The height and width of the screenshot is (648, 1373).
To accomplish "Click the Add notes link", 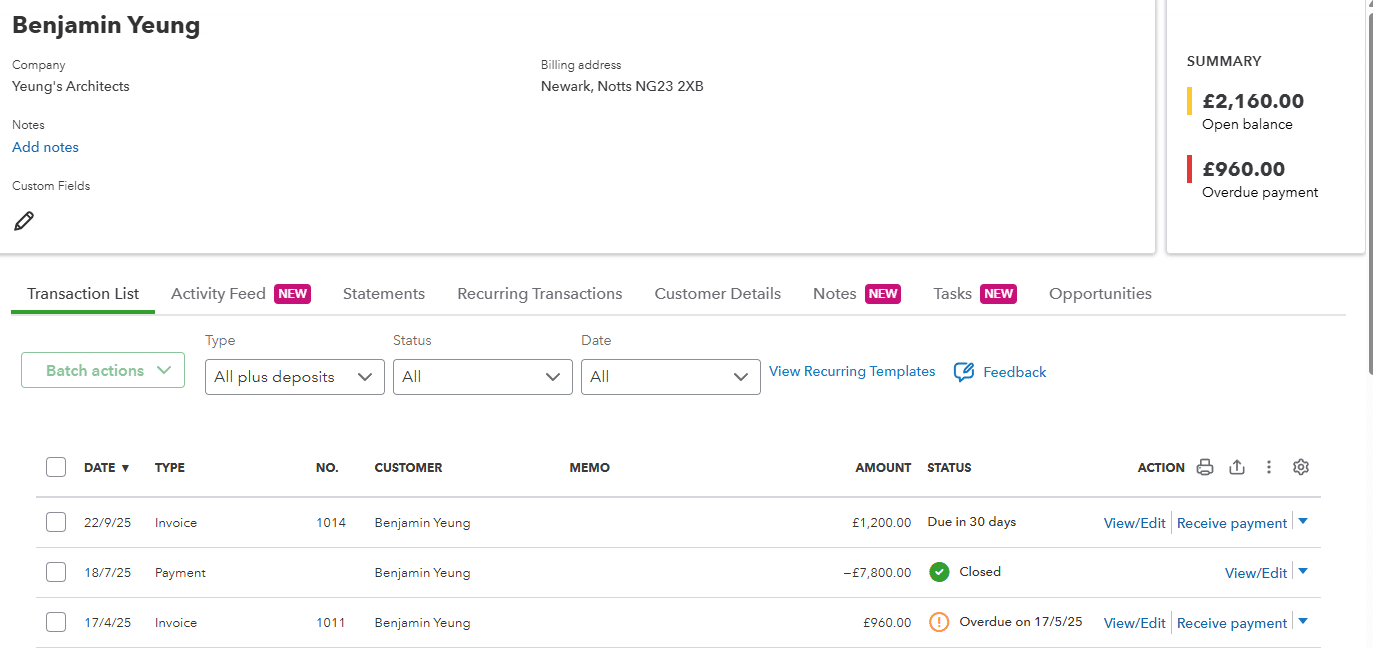I will point(45,147).
